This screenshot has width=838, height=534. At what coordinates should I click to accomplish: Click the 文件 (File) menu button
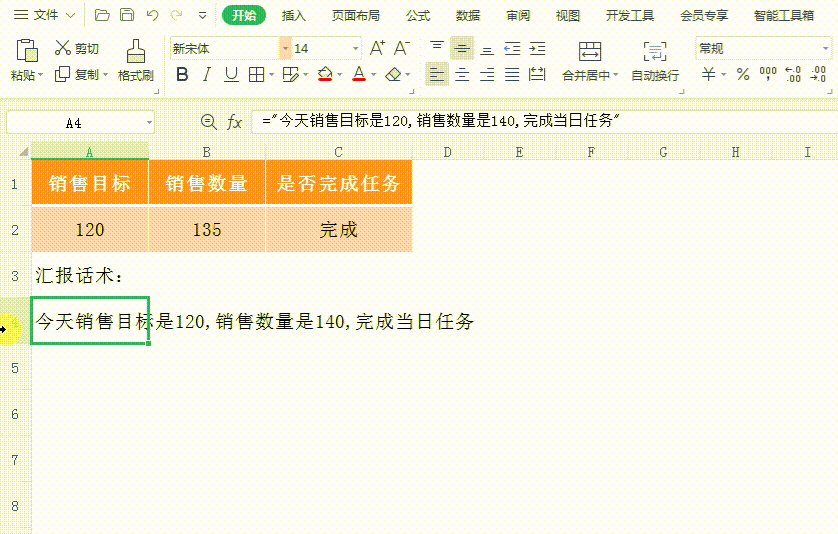click(46, 15)
